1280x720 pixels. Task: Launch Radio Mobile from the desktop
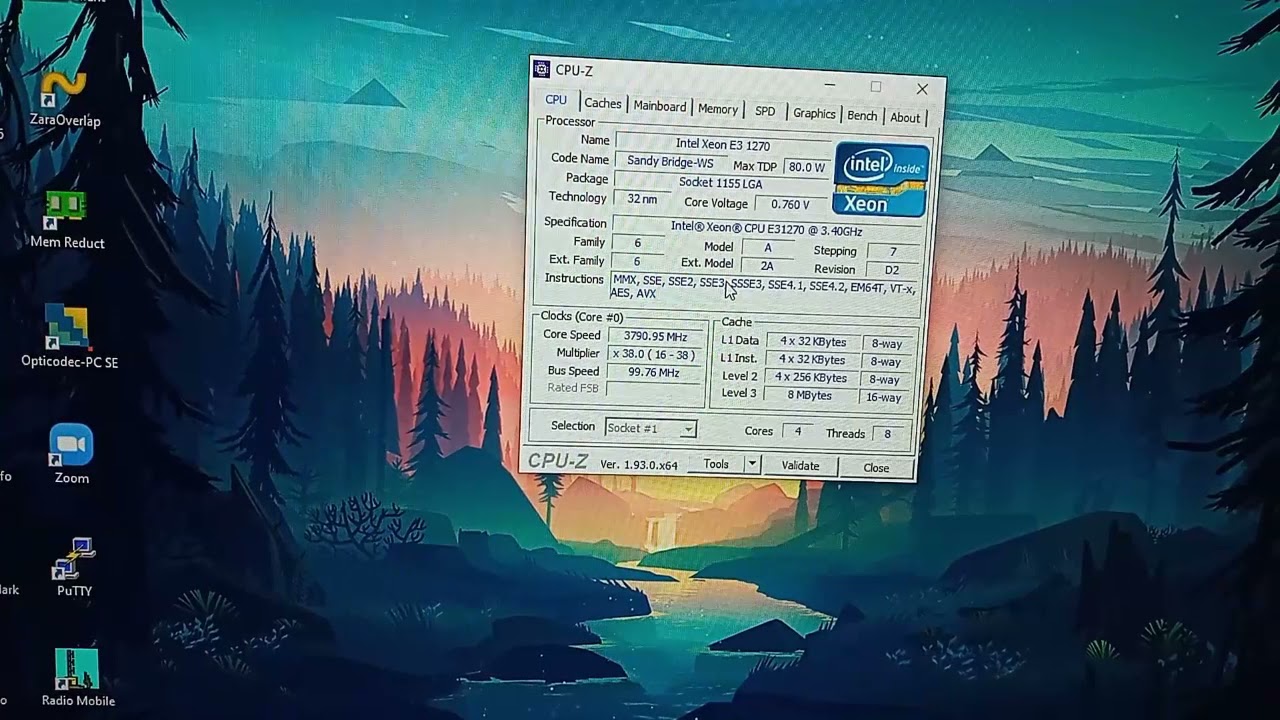click(77, 678)
